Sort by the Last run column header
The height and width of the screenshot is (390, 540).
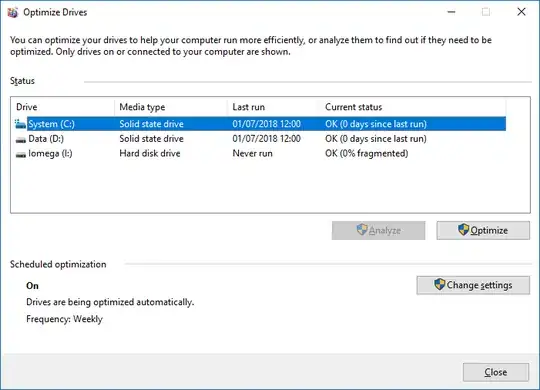click(x=272, y=107)
